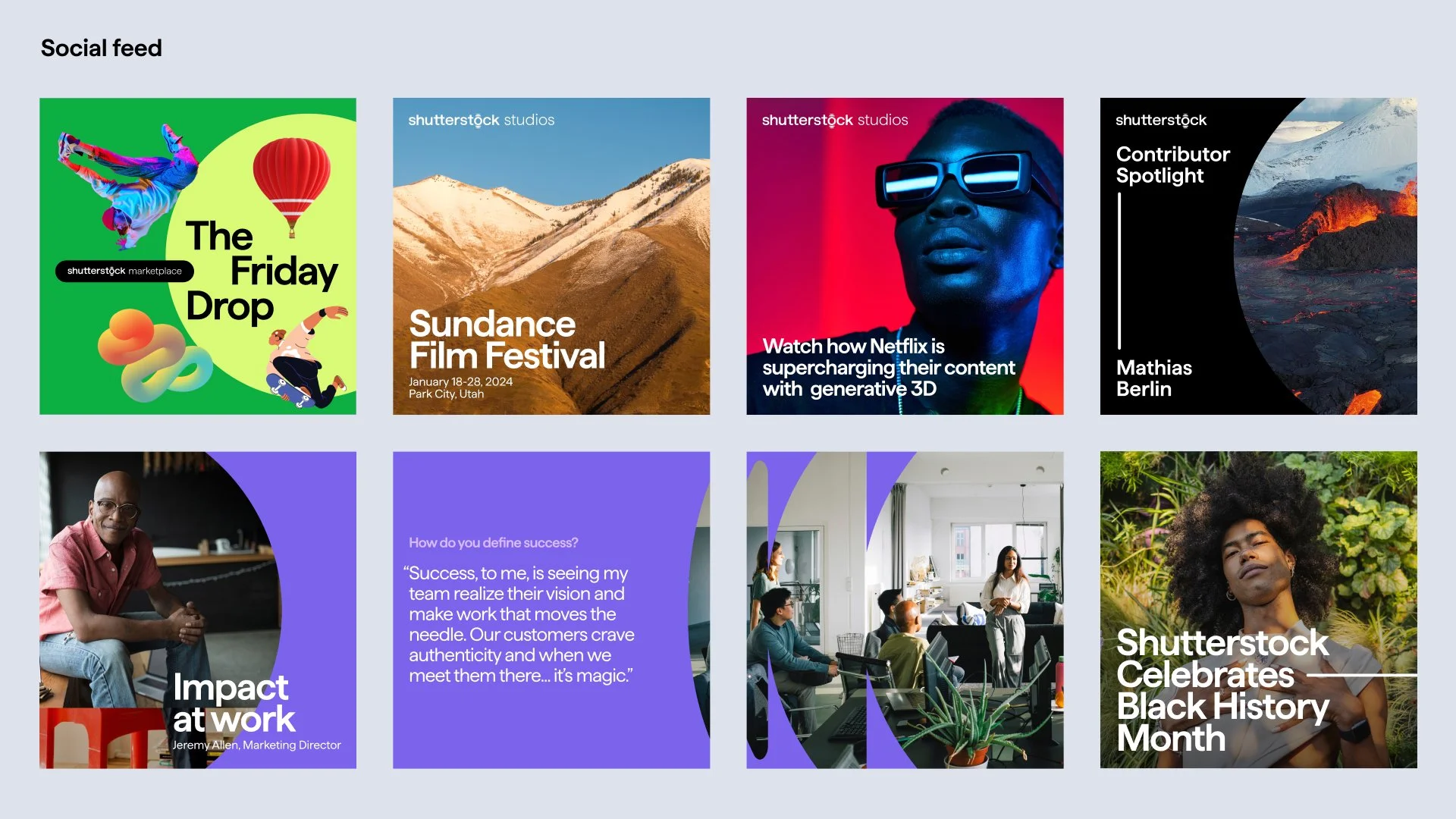The height and width of the screenshot is (819, 1456).
Task: Click the orange squiggle 3D shape
Action: click(x=154, y=355)
